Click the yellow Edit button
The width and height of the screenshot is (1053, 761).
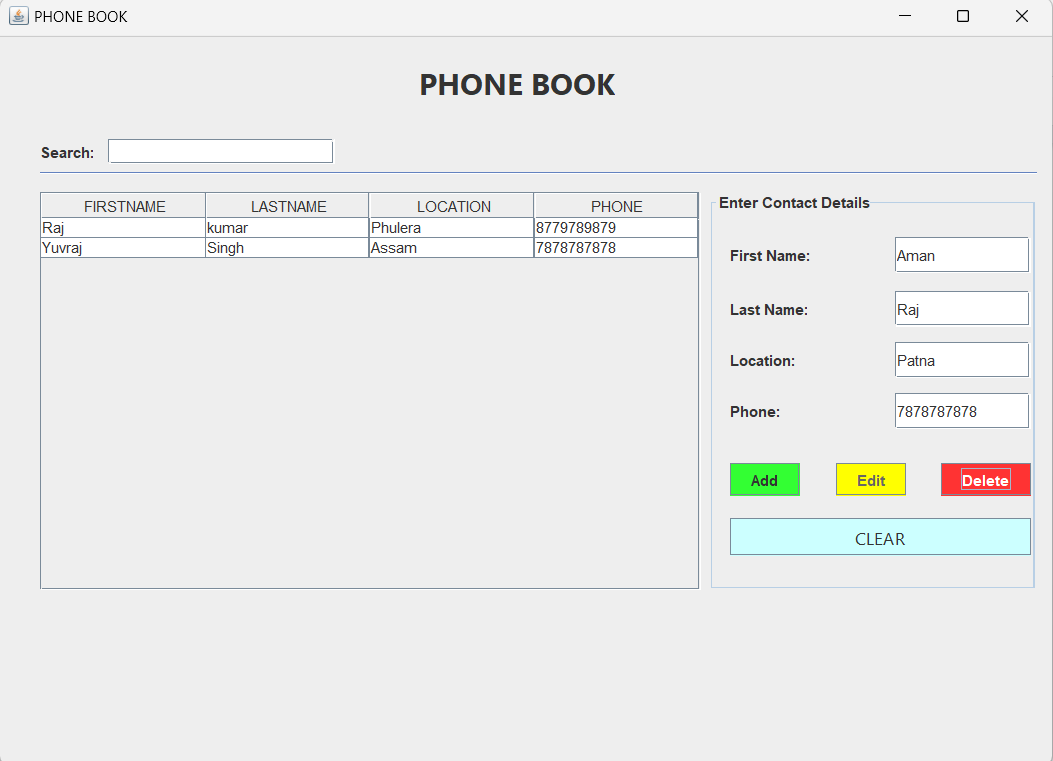click(x=870, y=480)
